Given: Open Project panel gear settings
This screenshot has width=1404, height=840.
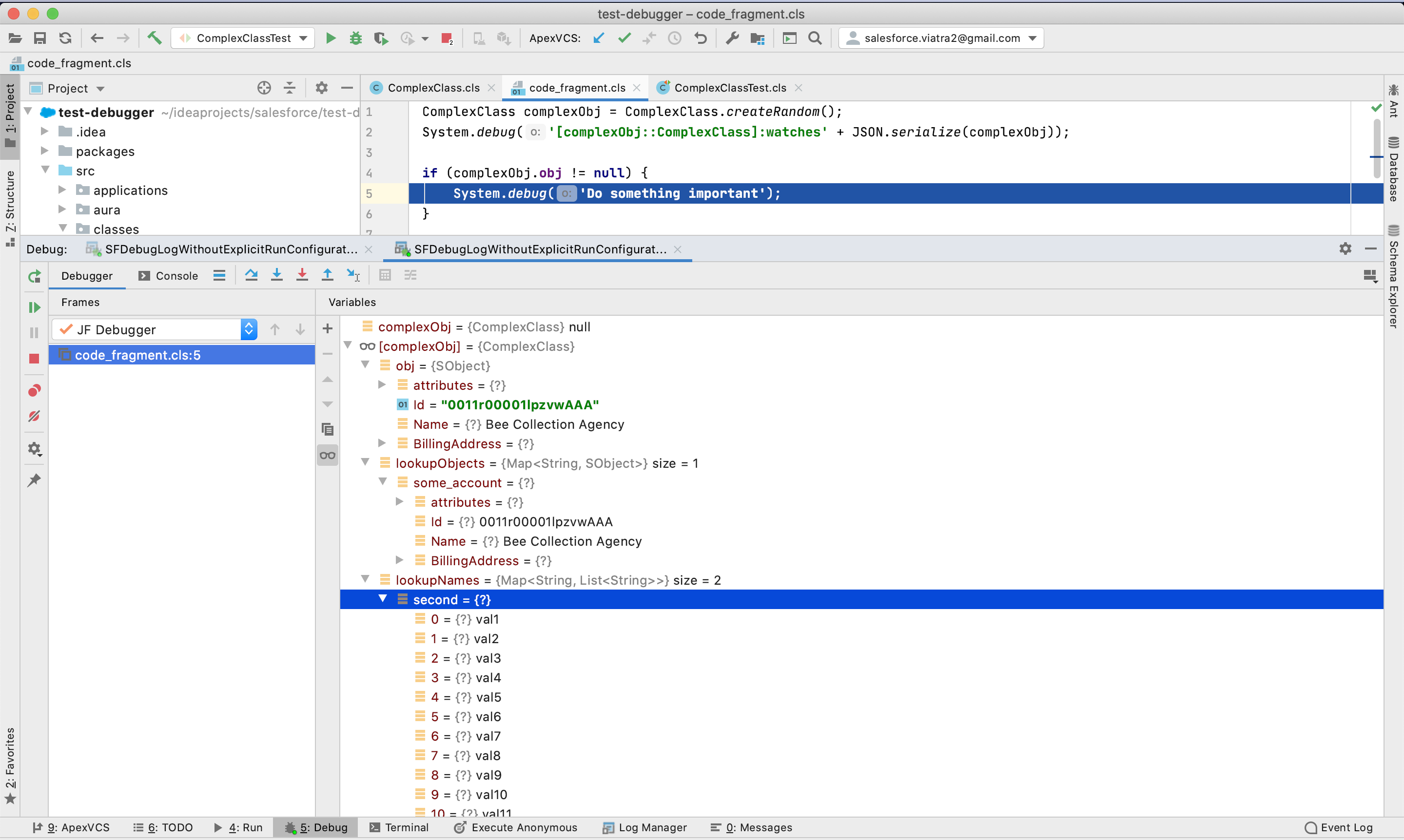Looking at the screenshot, I should (322, 88).
